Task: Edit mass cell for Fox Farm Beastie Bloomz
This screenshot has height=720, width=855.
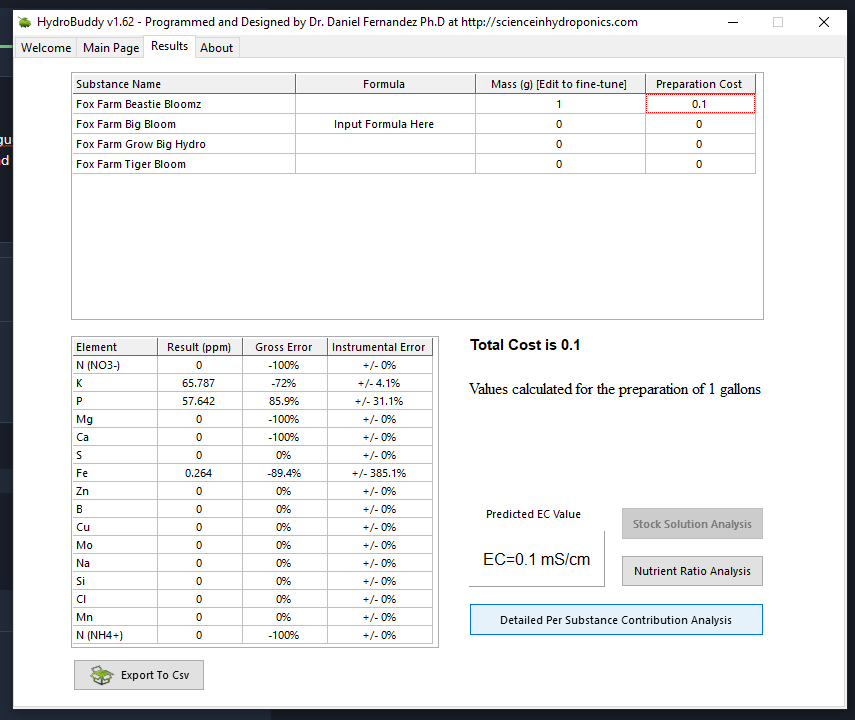Action: pos(560,104)
